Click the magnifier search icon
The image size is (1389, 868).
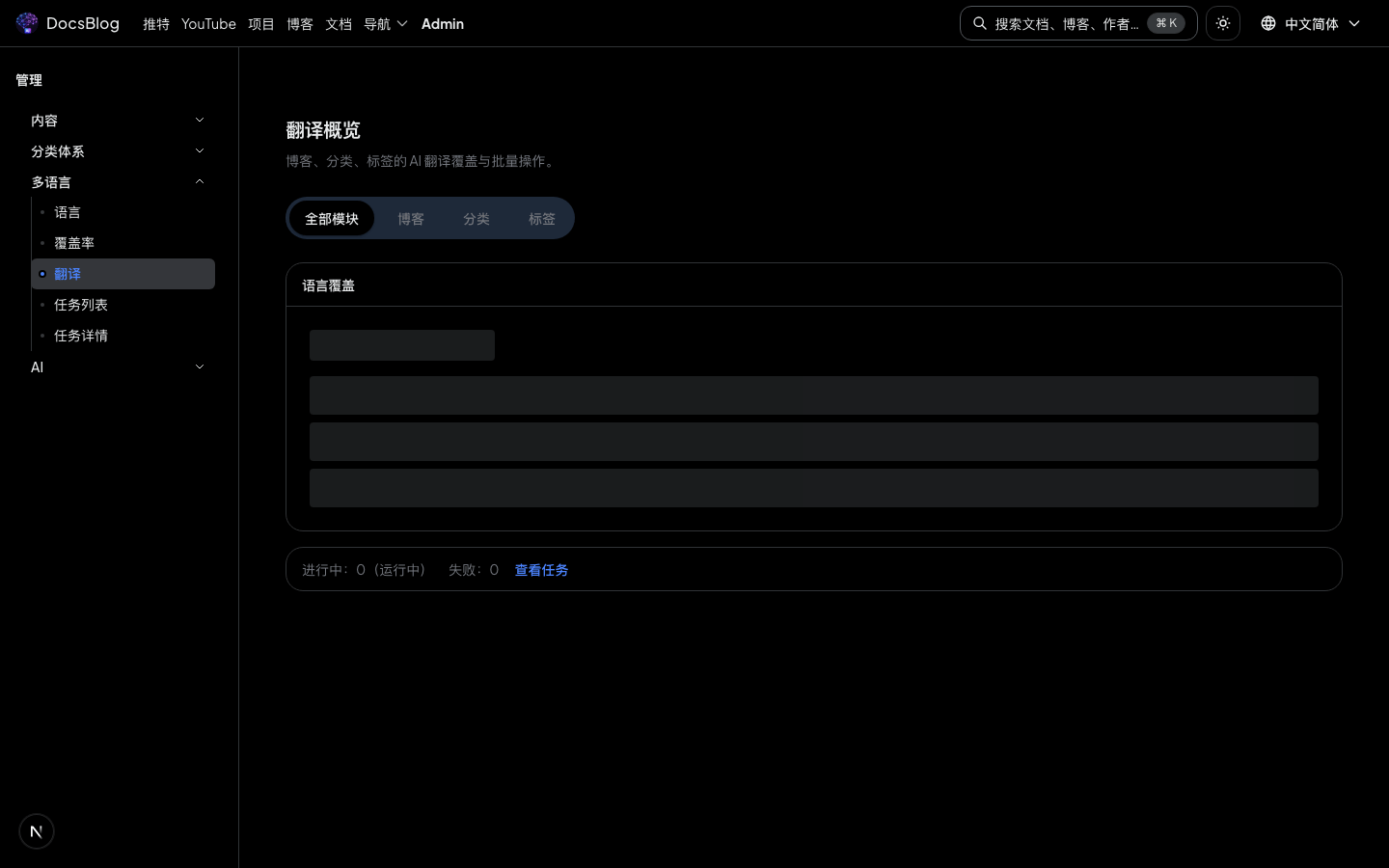[x=980, y=23]
